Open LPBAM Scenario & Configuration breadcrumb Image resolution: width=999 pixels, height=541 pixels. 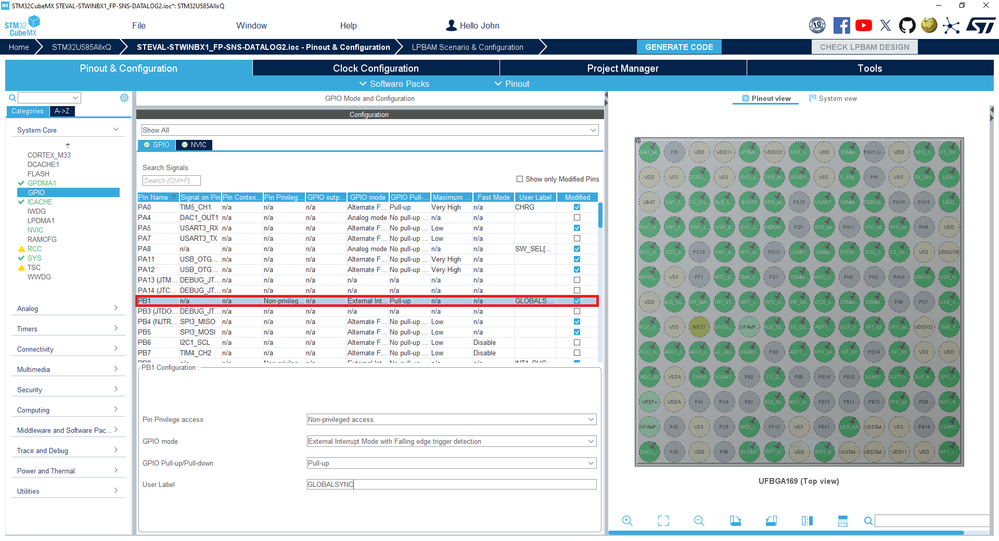(468, 47)
